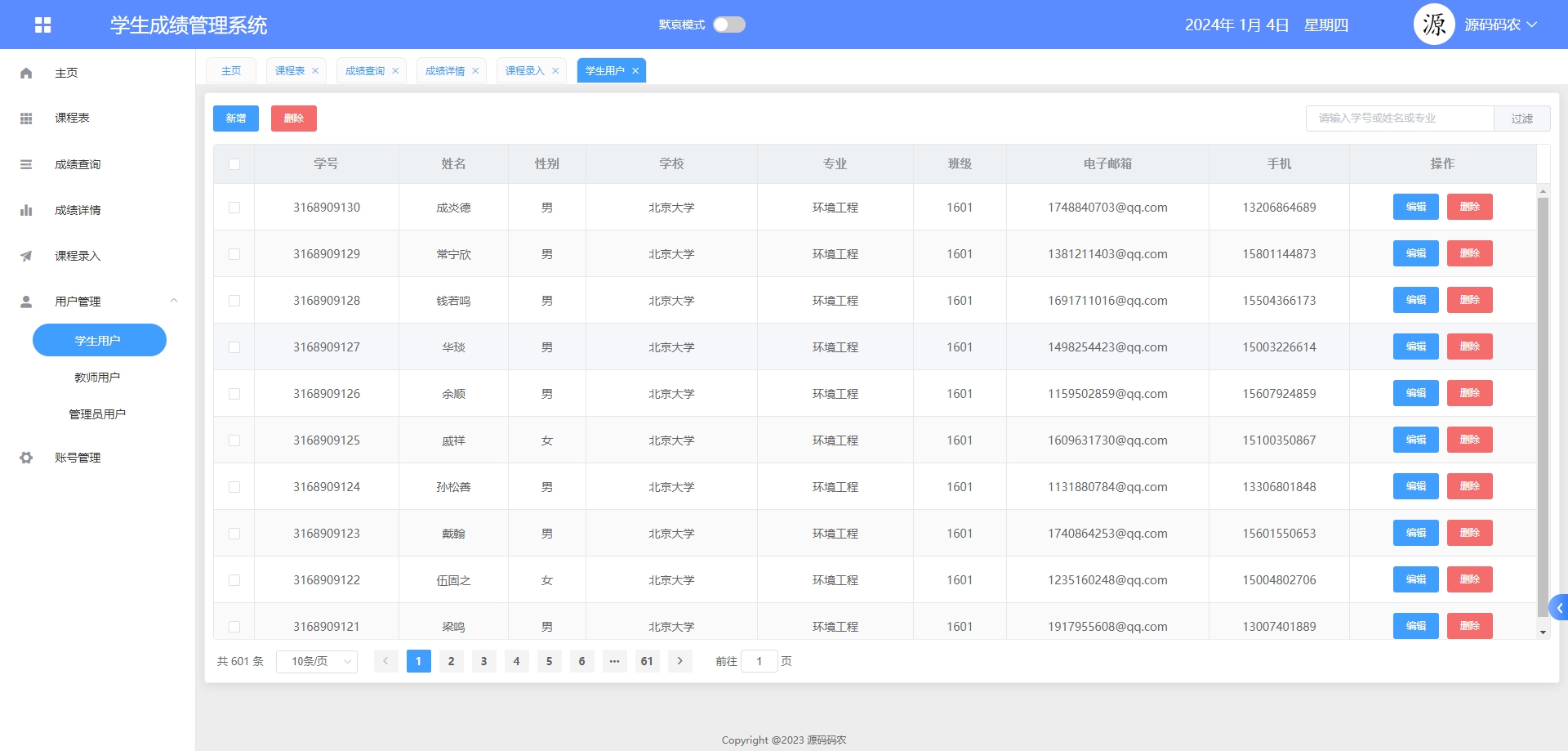The width and height of the screenshot is (1568, 751).
Task: Check the row checkbox for 3168909130
Action: (234, 208)
